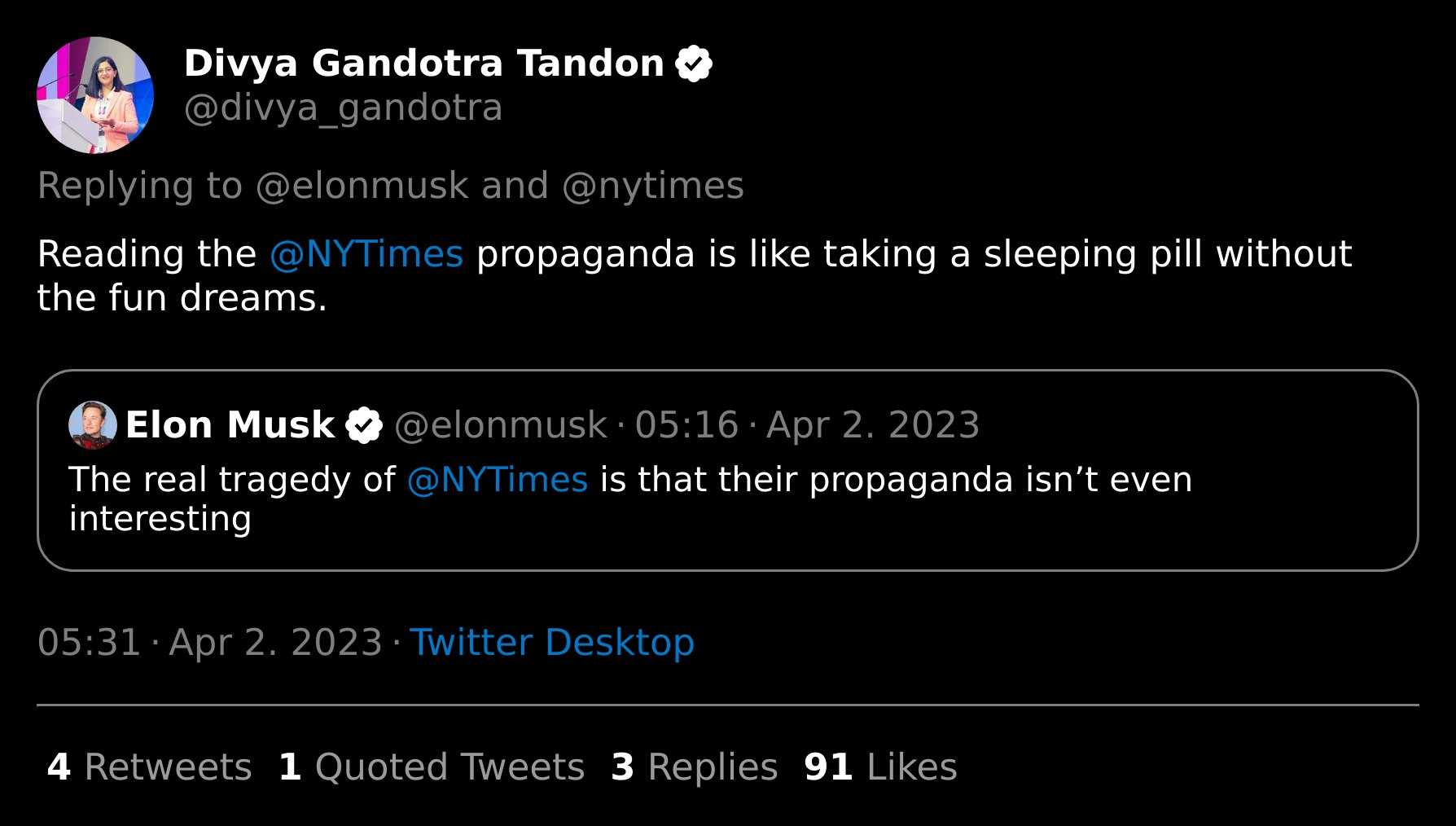The width and height of the screenshot is (1456, 826).
Task: Open Divya Gandotra Tandon's profile picture
Action: pos(95,95)
